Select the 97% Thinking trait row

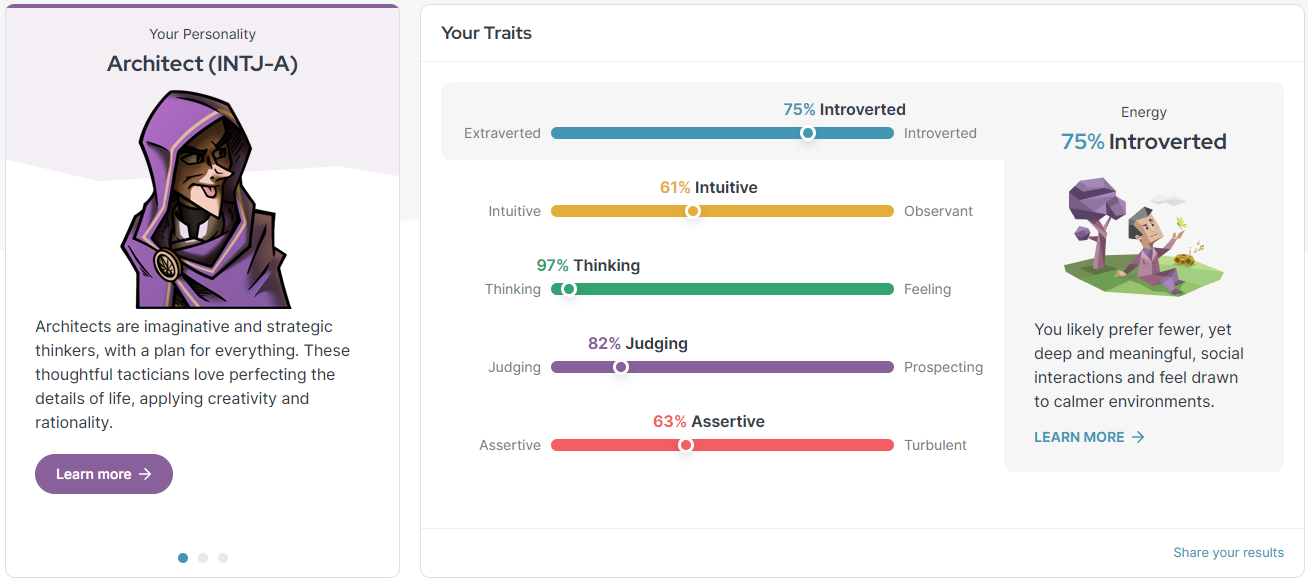(x=722, y=278)
